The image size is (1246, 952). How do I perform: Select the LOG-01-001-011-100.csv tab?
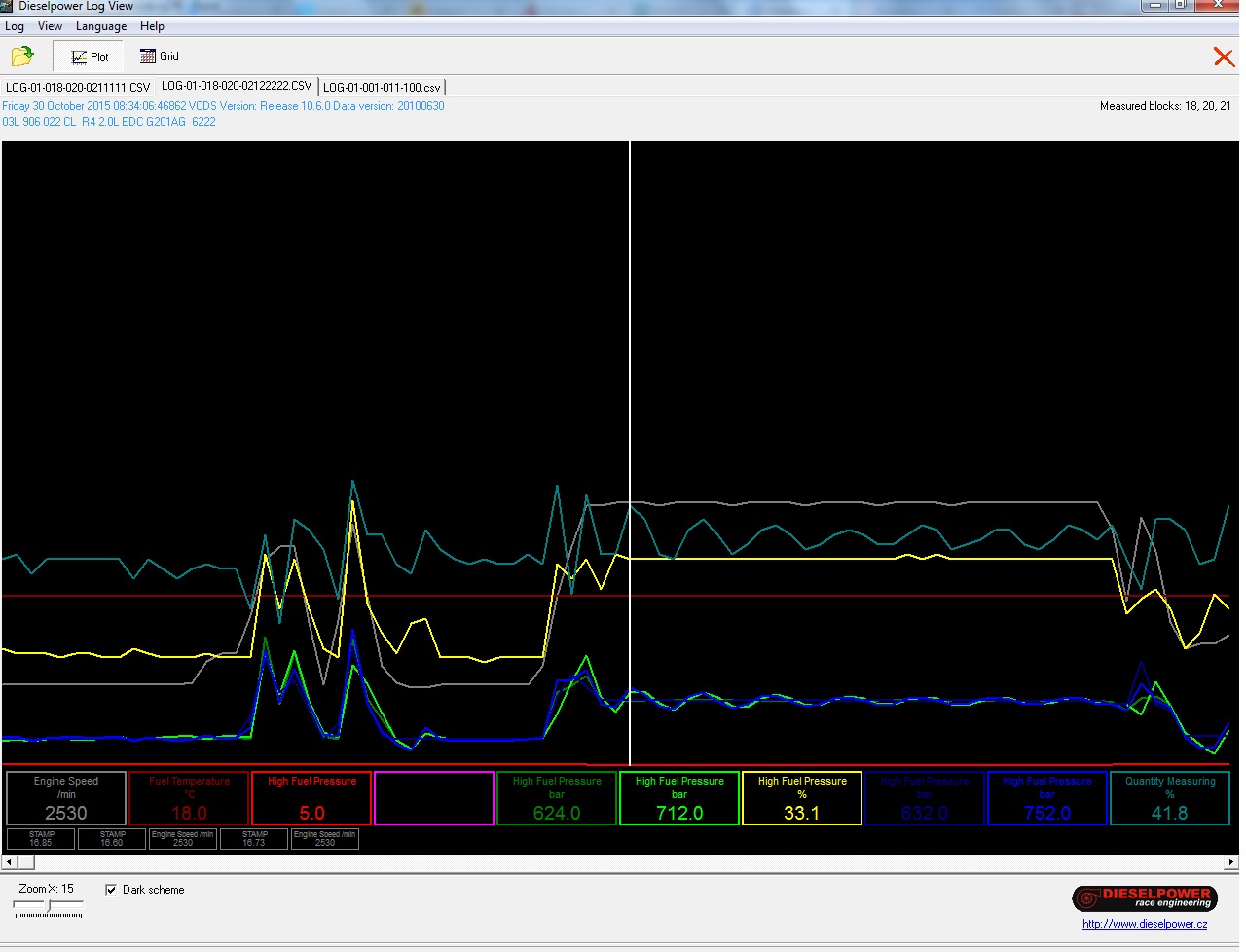(382, 88)
